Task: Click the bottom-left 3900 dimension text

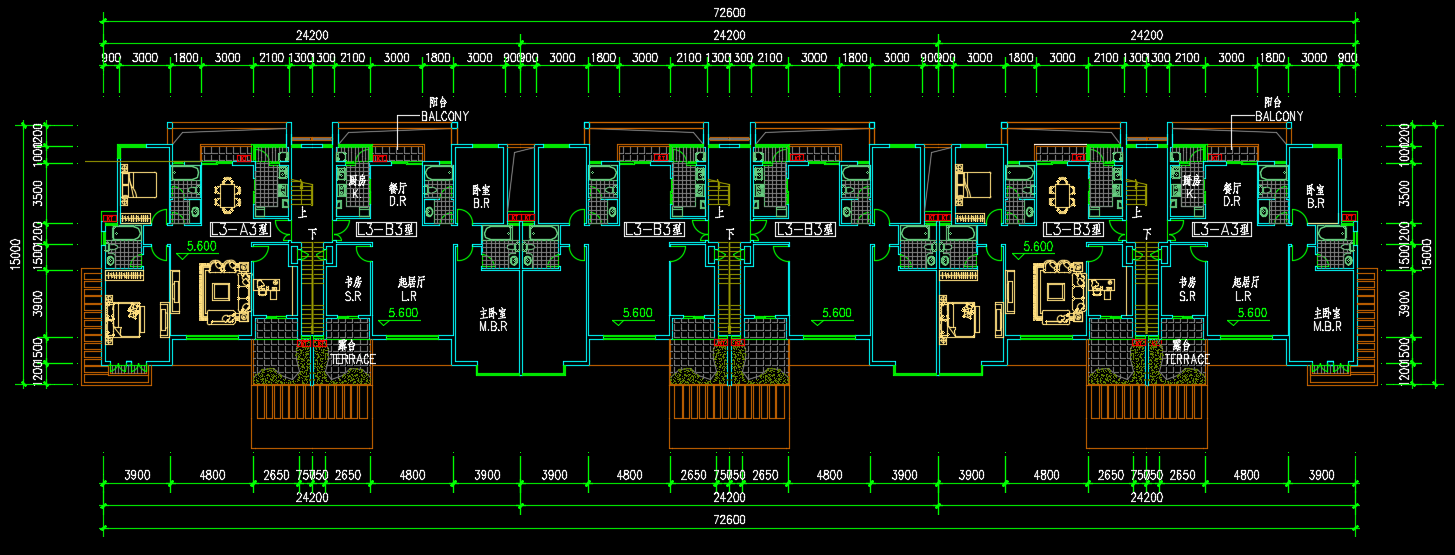Action: click(x=136, y=474)
